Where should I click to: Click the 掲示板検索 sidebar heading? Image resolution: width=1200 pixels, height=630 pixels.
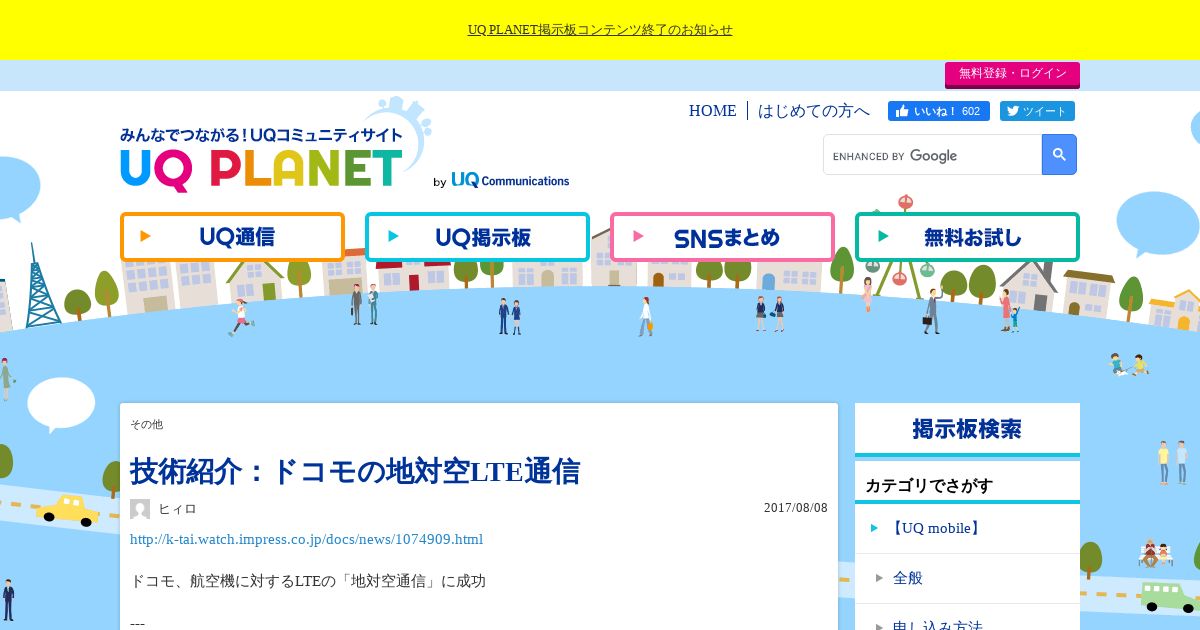[x=967, y=429]
